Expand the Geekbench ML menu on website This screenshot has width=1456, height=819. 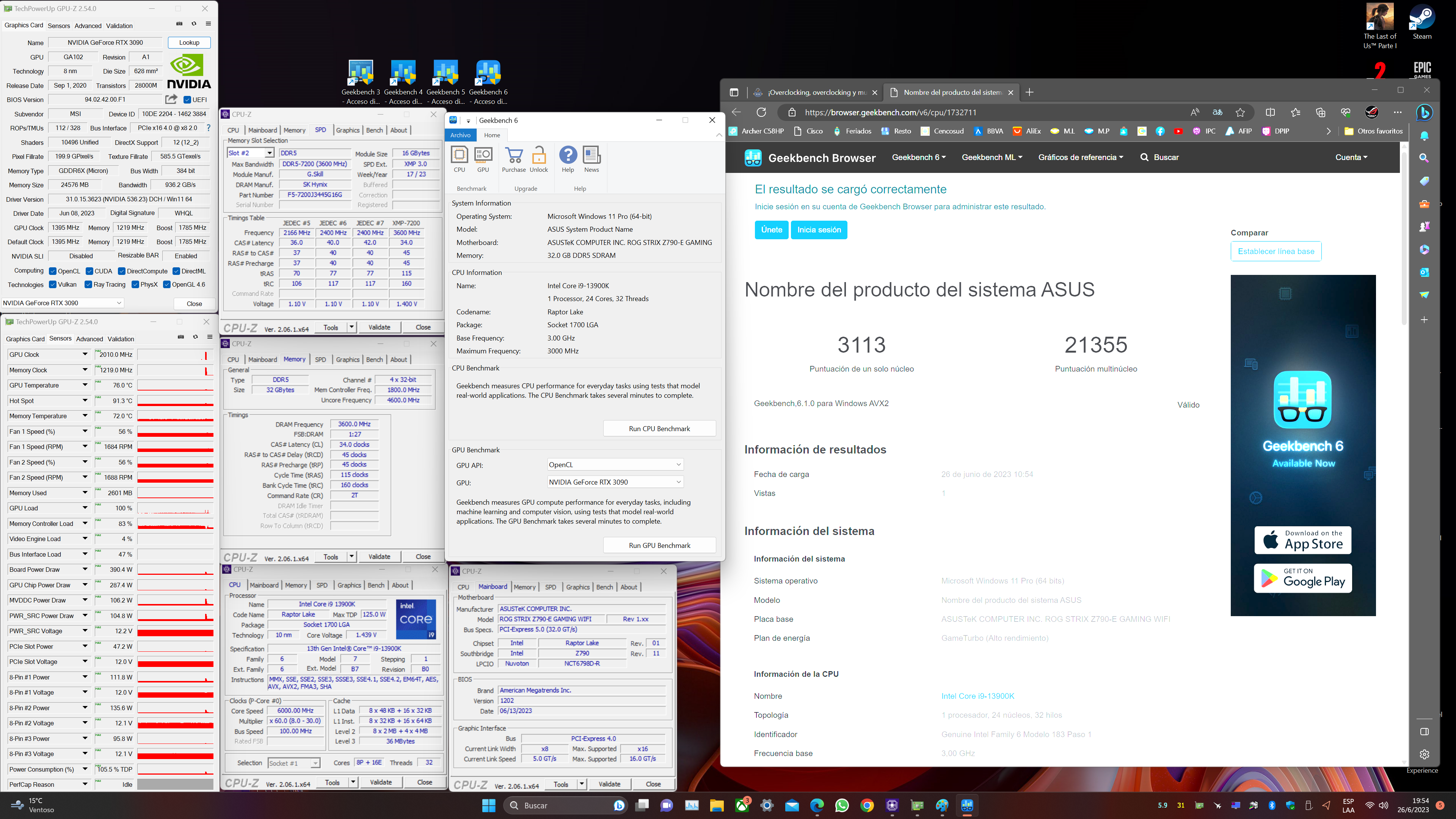(992, 157)
